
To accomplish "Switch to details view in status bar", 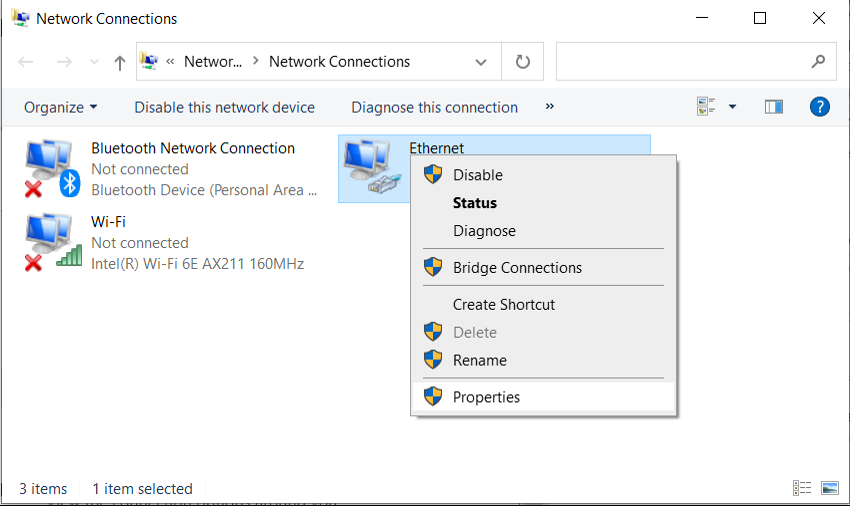I will point(803,488).
